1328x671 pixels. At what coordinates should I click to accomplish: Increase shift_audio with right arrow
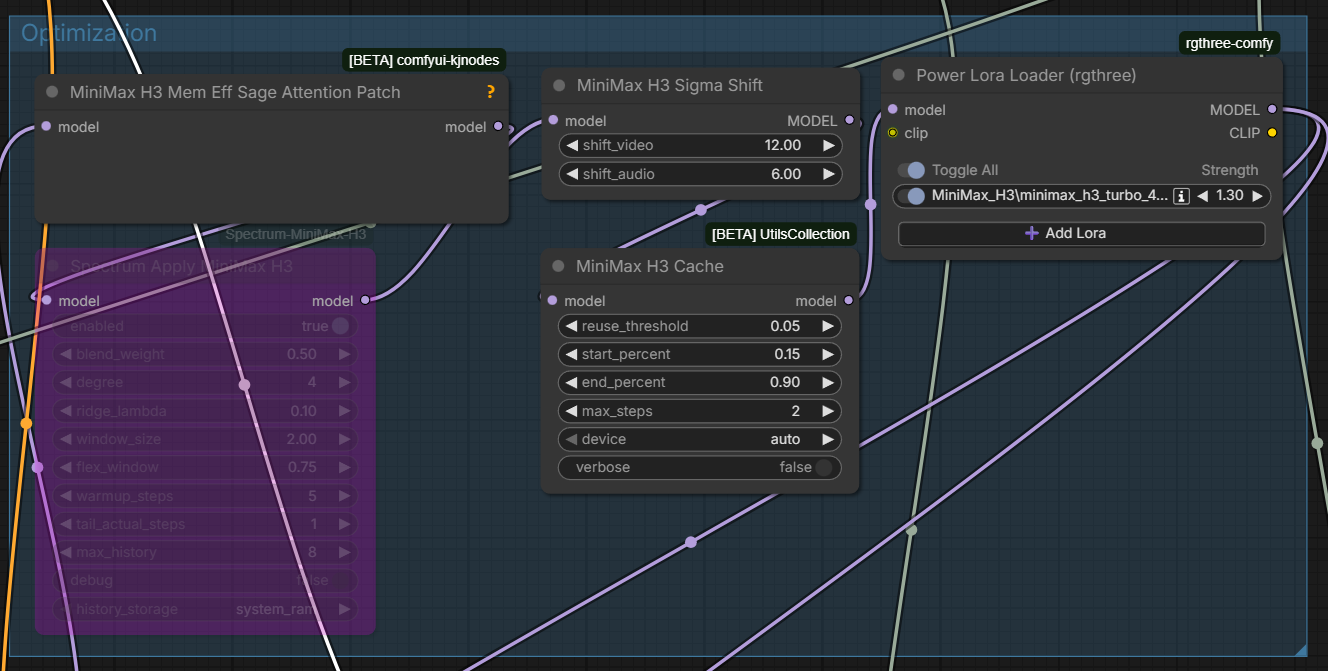coord(828,174)
